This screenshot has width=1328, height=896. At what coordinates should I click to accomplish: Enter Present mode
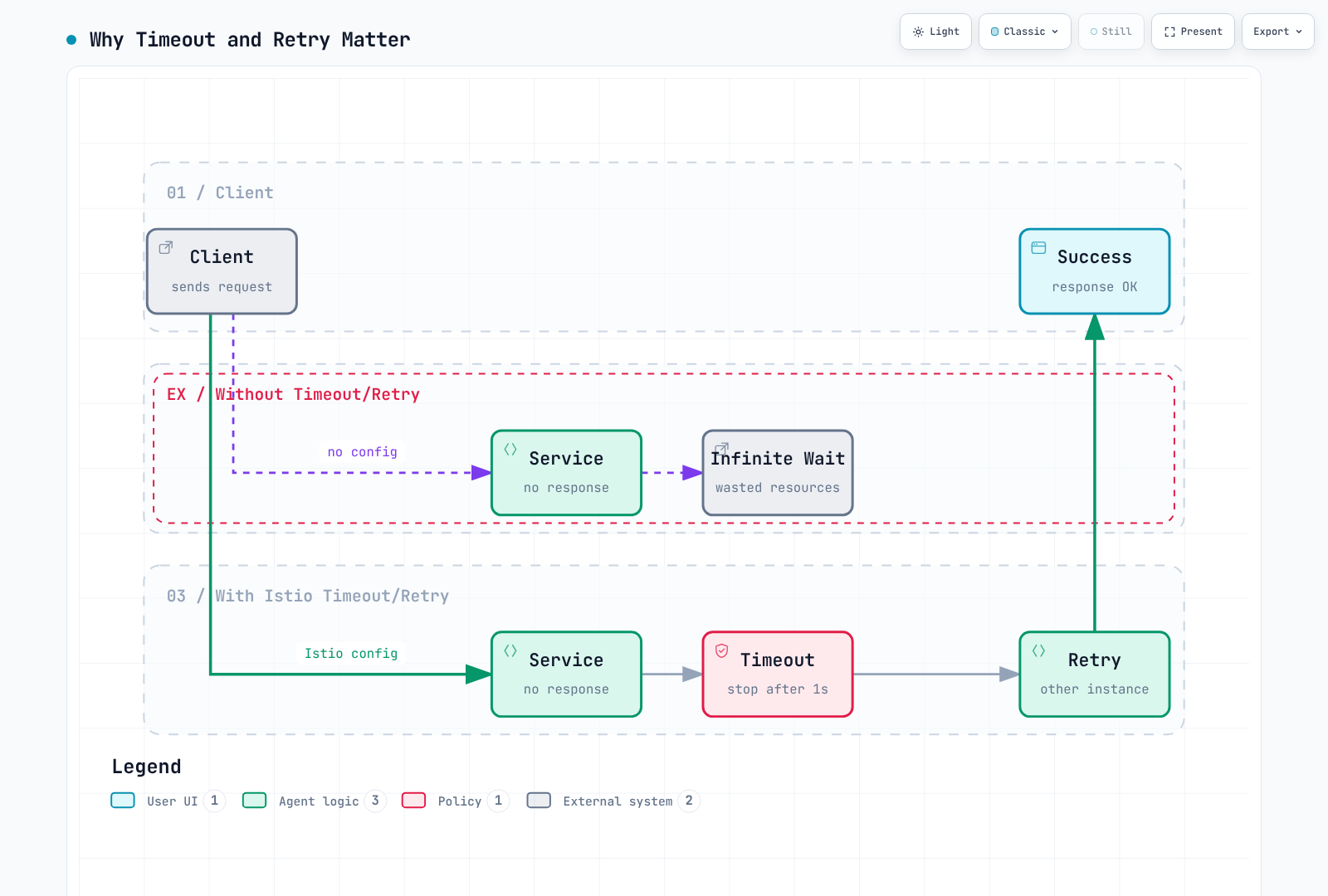click(1193, 32)
